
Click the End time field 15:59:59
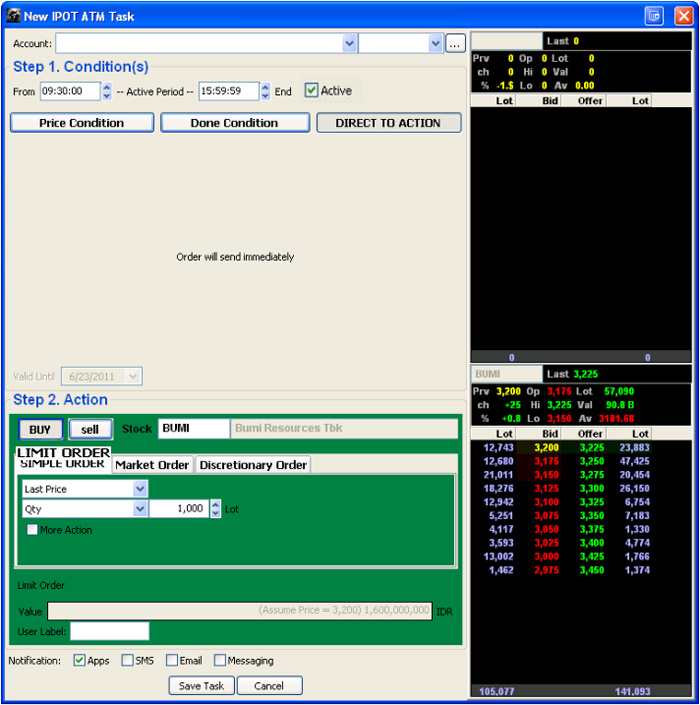pos(229,91)
